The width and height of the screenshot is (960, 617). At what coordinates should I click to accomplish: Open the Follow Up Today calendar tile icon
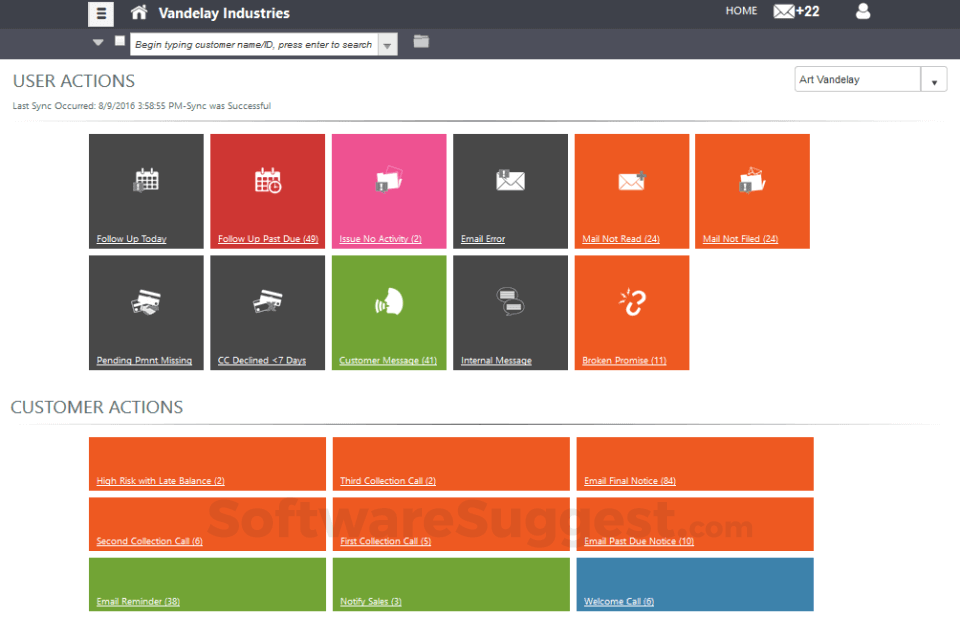pos(146,181)
